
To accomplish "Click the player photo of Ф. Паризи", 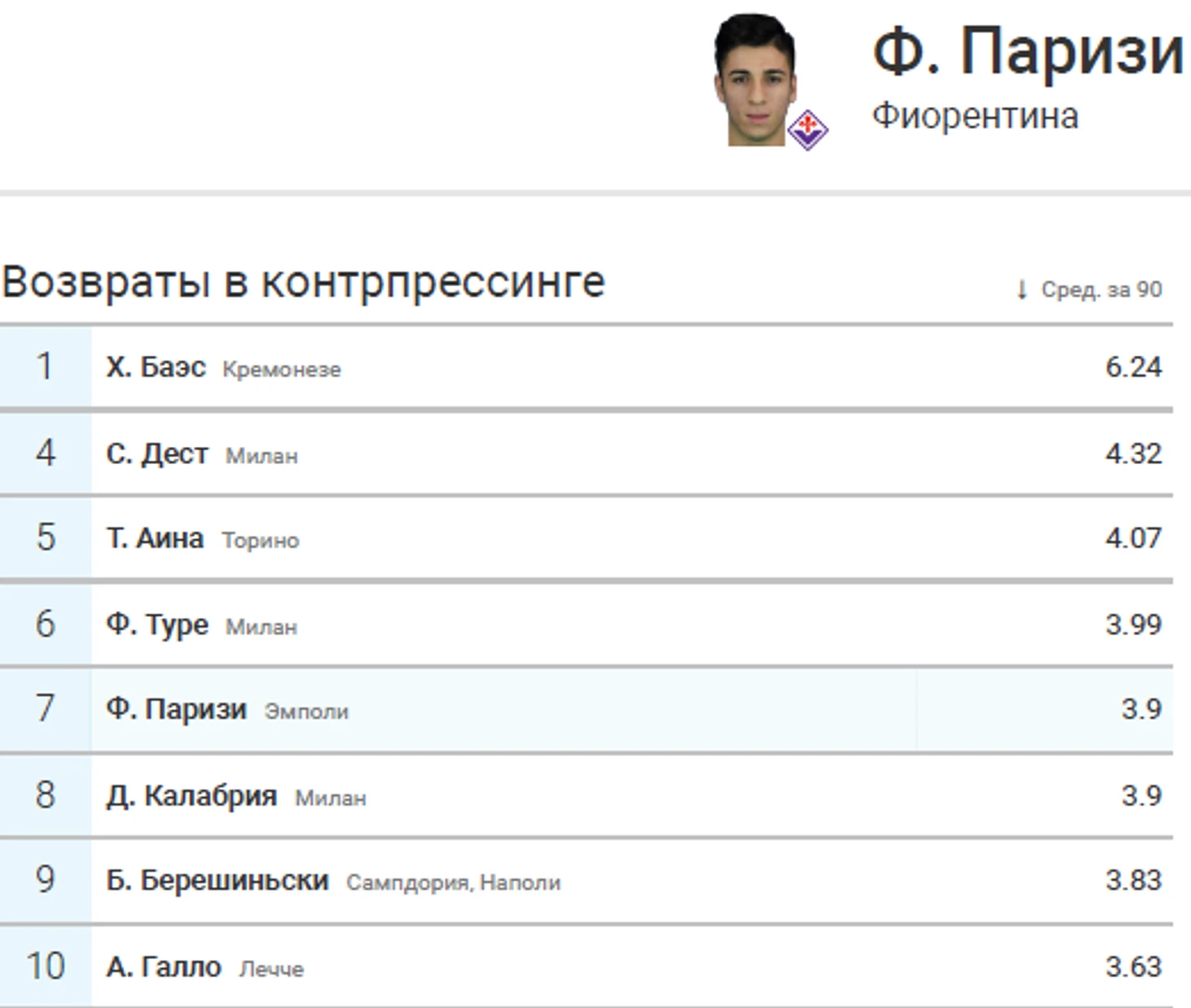I will 755,82.
